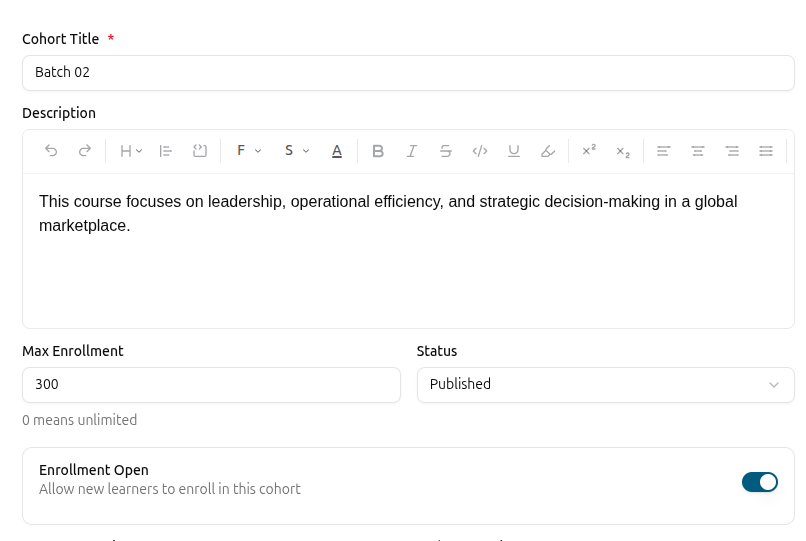Open the Status dropdown showing Published

tap(606, 385)
